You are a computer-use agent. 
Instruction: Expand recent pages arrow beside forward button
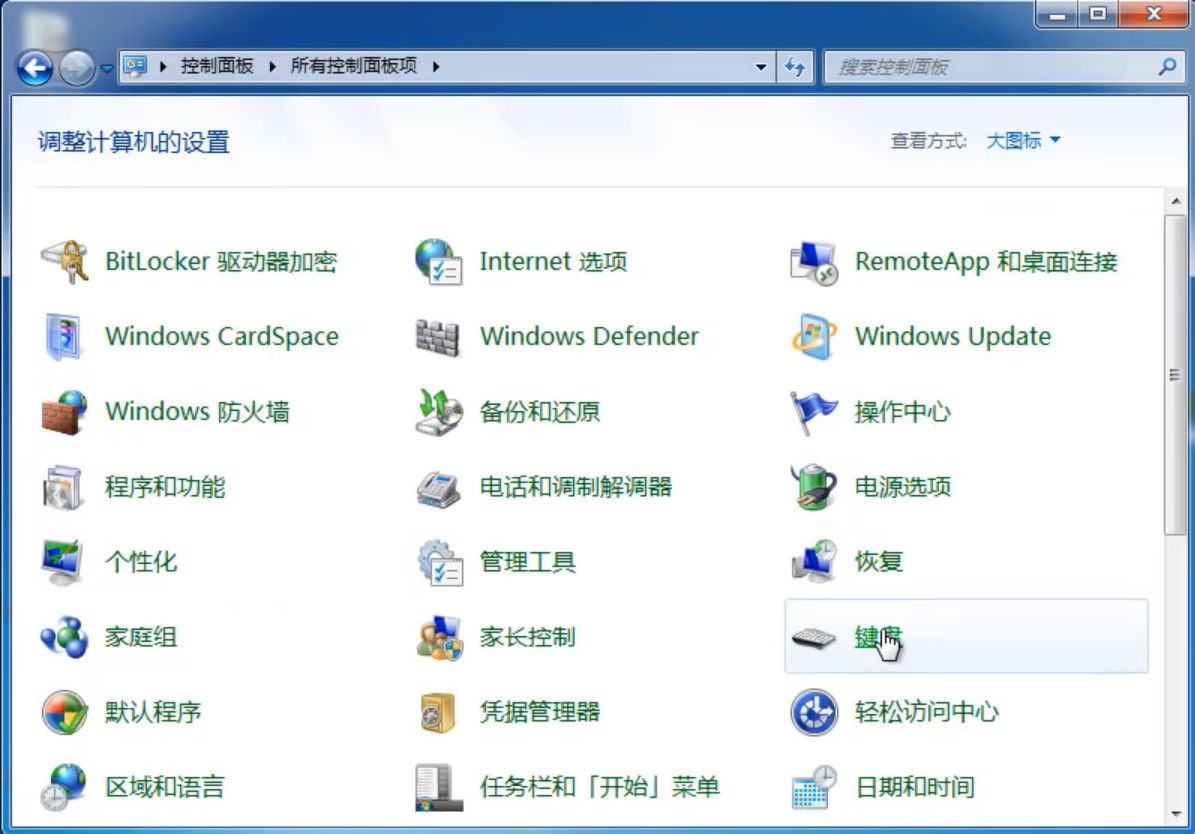coord(107,68)
